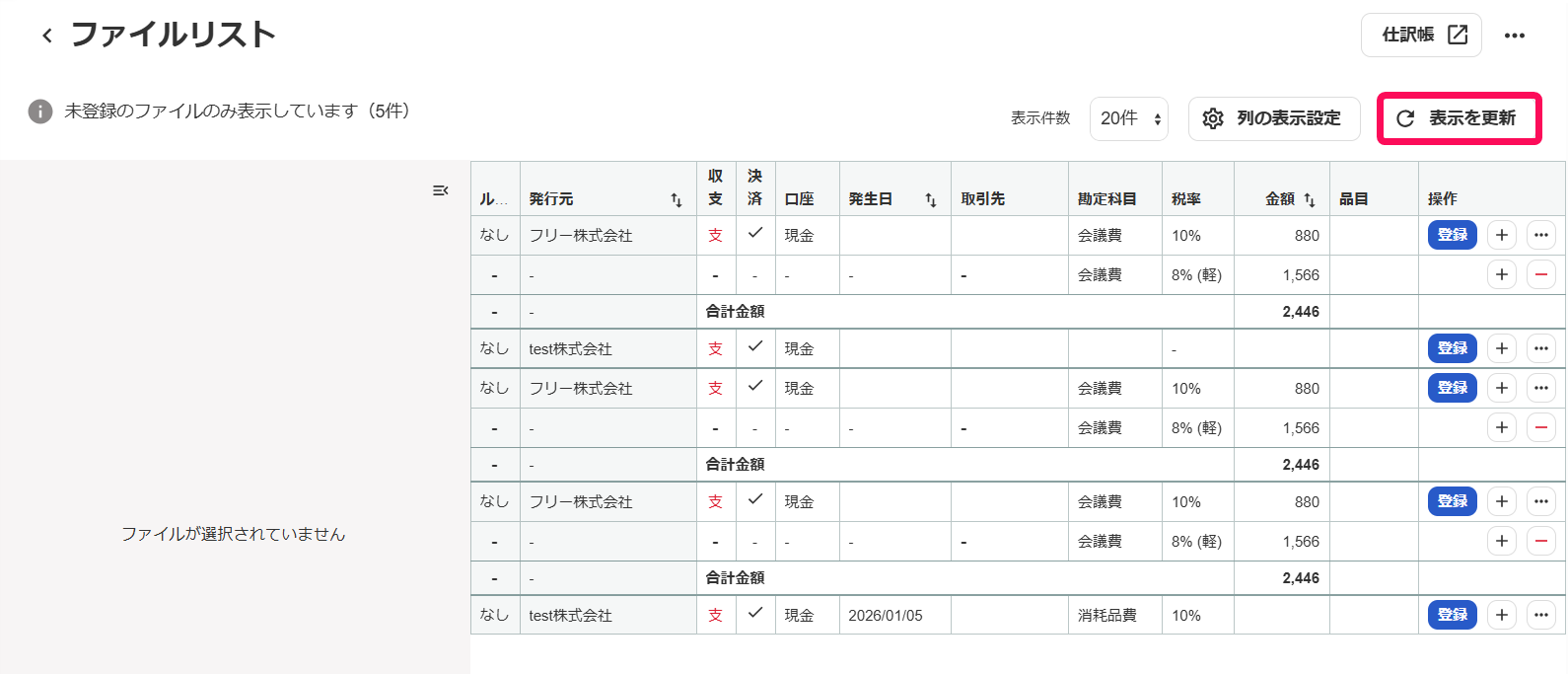Open the ellipsis menu on the undated test株式会社 row
The height and width of the screenshot is (674, 1568).
pos(1540,348)
